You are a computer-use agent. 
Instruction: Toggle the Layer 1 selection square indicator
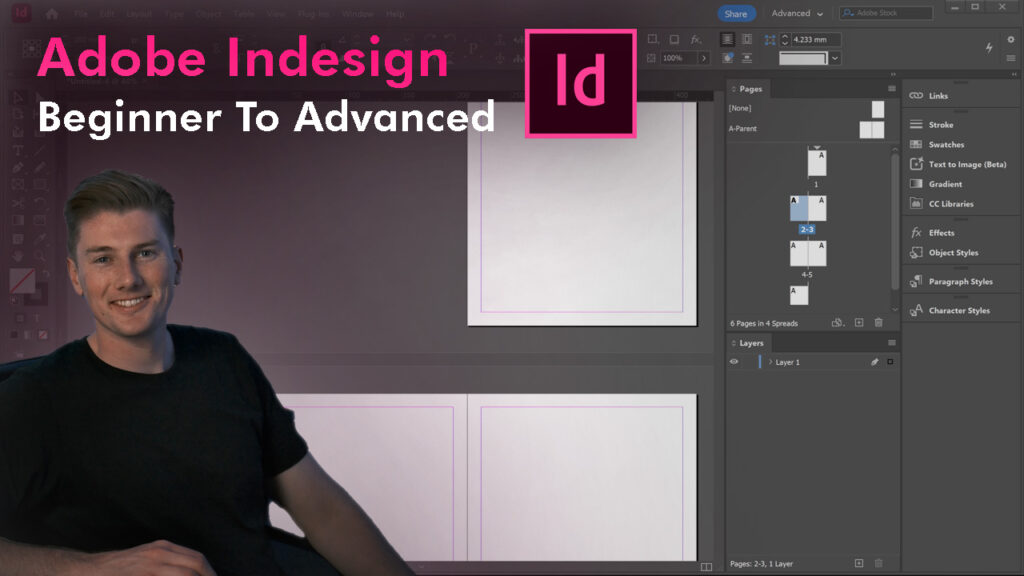pyautogui.click(x=890, y=362)
